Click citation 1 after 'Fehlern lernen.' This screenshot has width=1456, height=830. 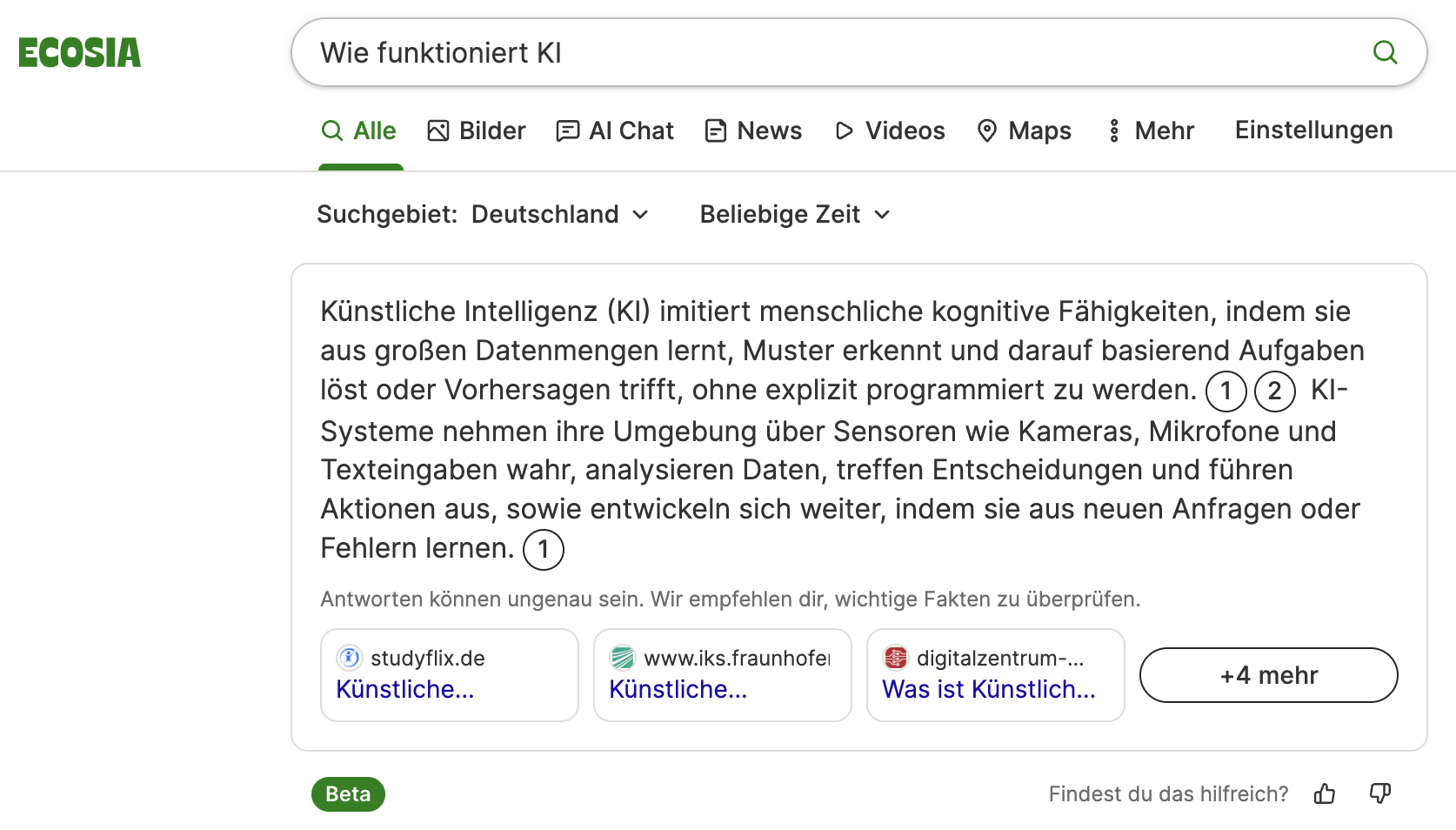(544, 550)
